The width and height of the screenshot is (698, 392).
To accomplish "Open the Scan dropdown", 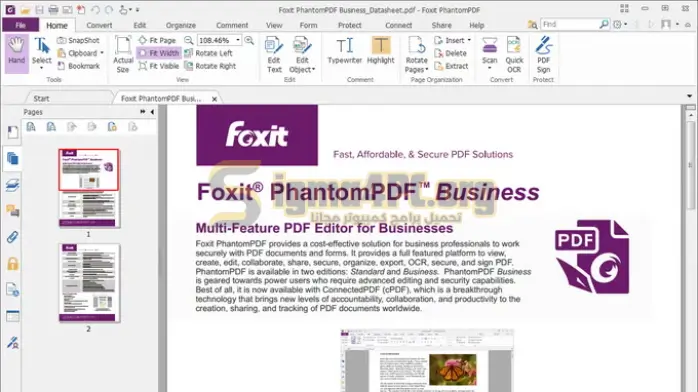I will 489,54.
